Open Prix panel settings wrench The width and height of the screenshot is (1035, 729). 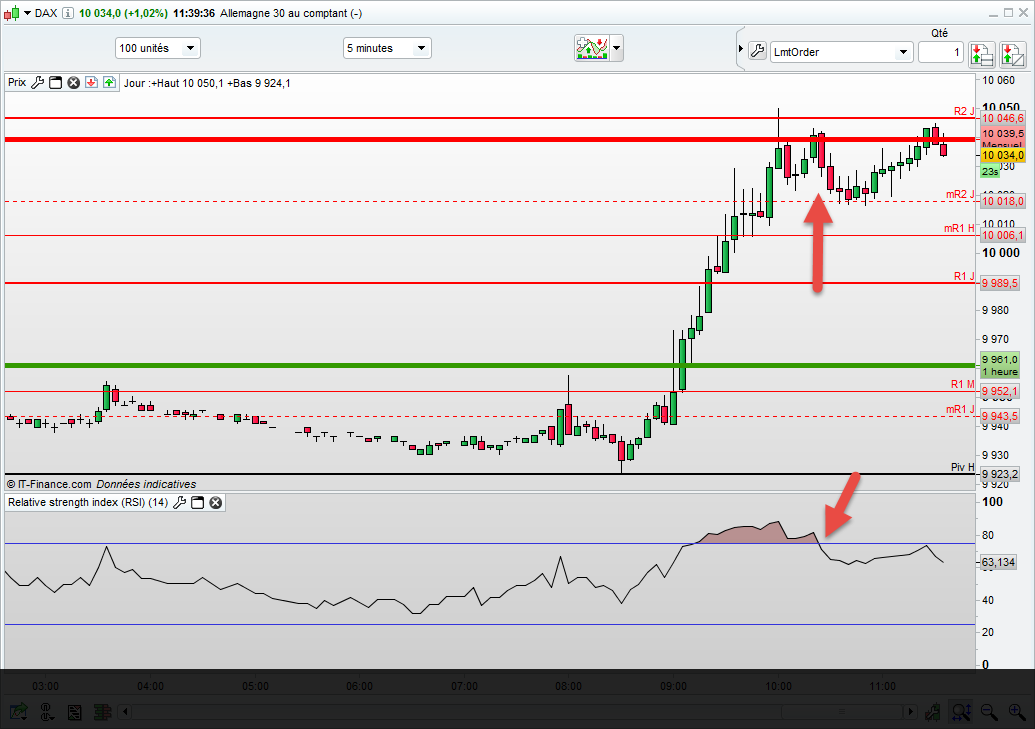point(38,83)
